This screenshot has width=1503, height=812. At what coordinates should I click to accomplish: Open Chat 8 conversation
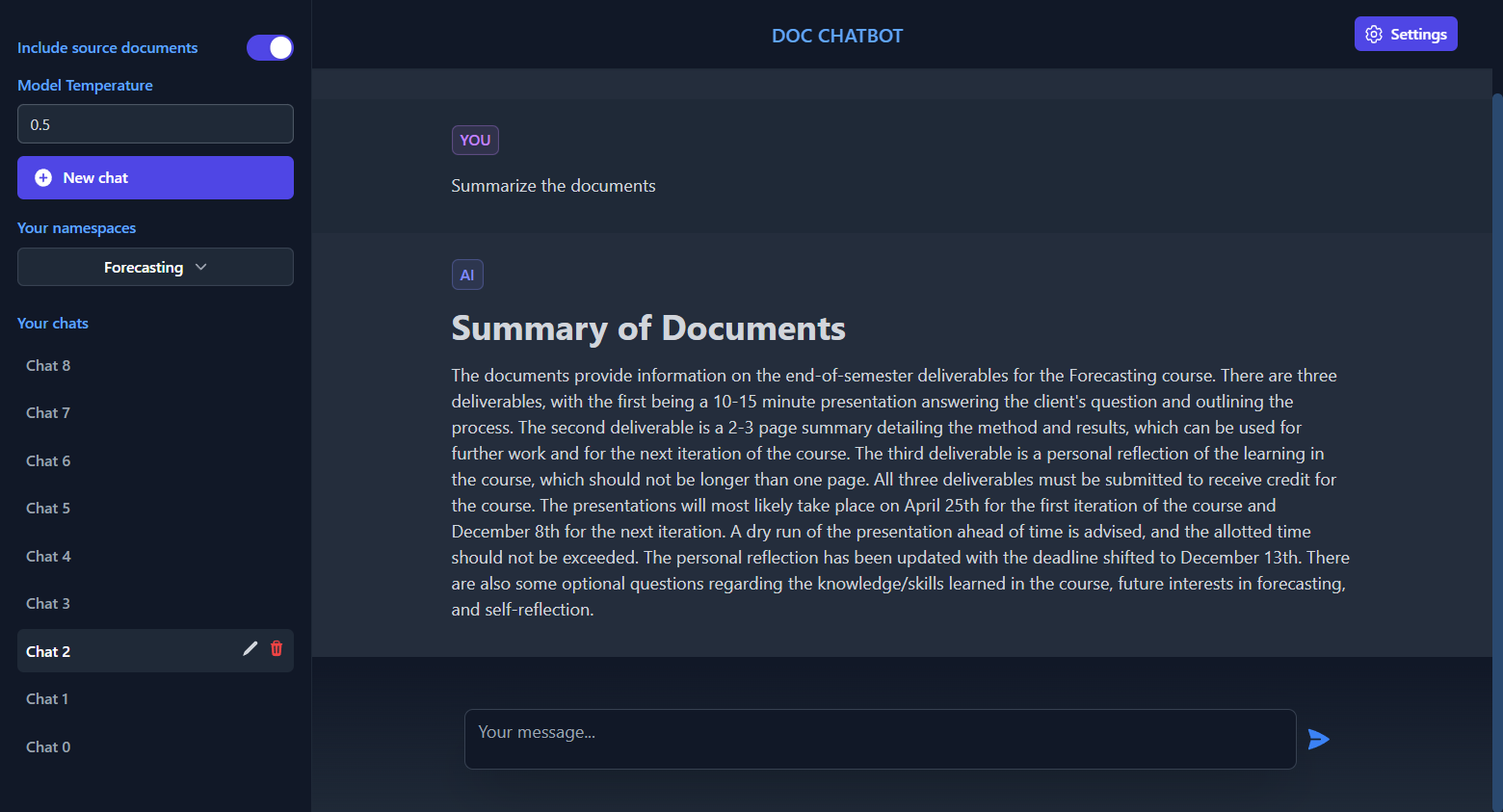[47, 365]
